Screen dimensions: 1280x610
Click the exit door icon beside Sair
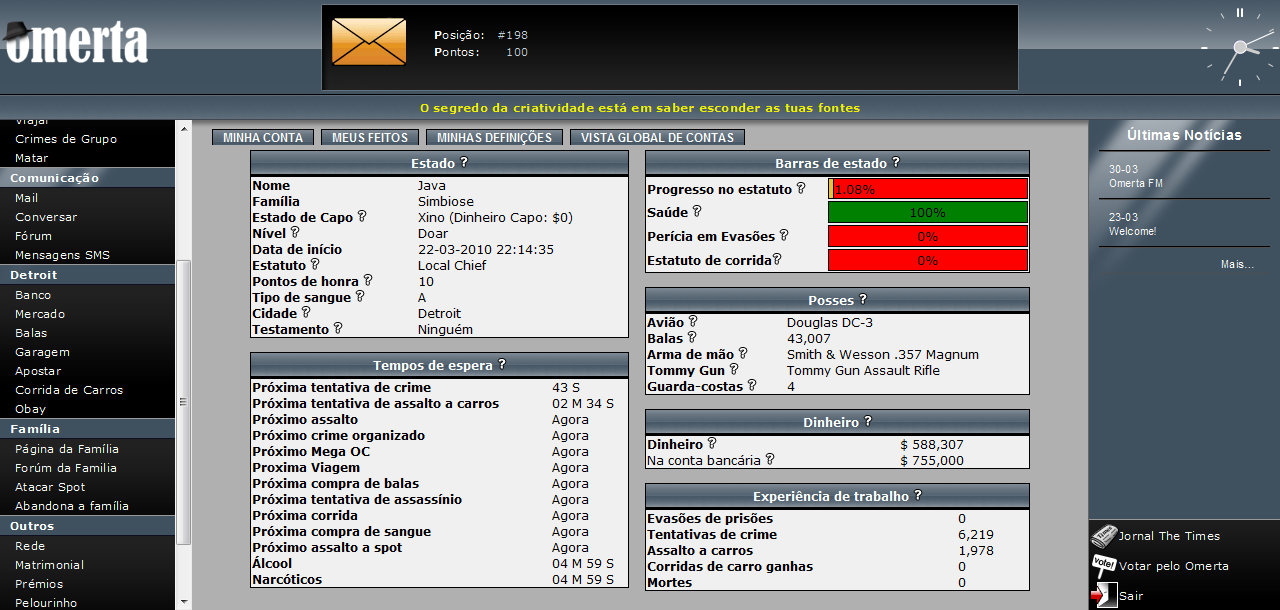click(1105, 595)
